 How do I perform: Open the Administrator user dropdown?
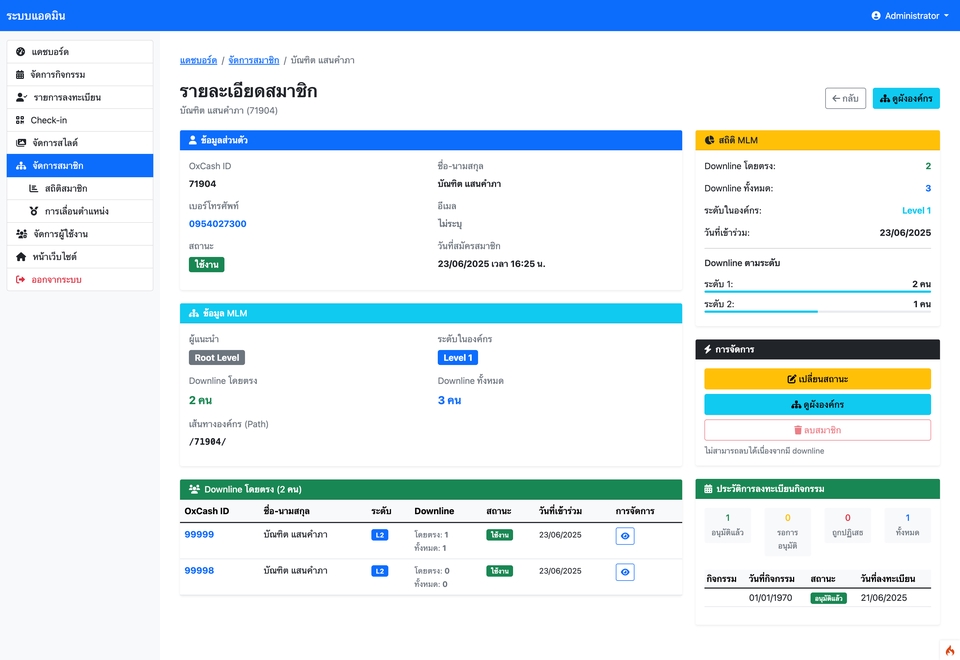click(x=910, y=16)
